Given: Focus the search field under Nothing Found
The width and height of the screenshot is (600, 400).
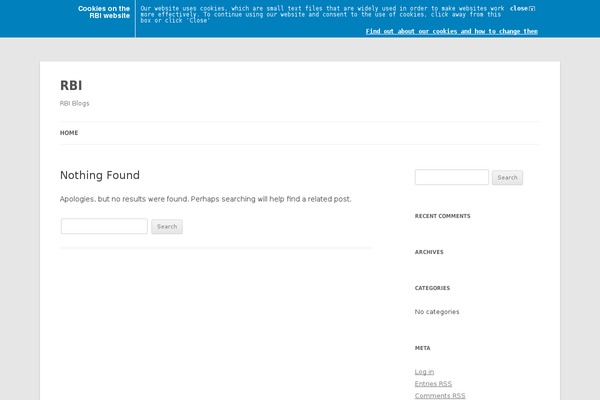Looking at the screenshot, I should [x=104, y=227].
